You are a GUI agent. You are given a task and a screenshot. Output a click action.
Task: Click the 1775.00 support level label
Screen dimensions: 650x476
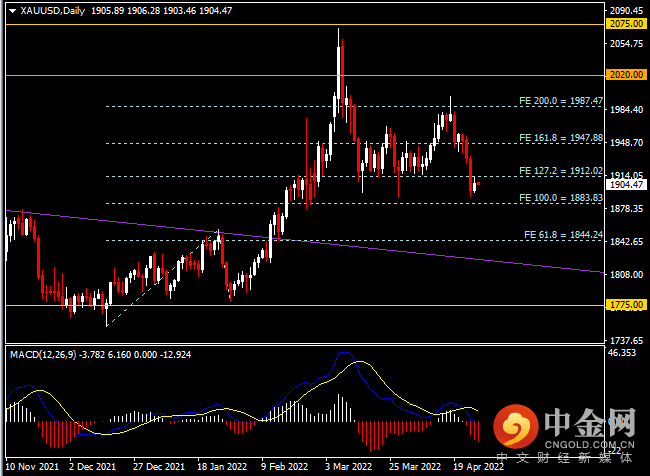(x=627, y=305)
